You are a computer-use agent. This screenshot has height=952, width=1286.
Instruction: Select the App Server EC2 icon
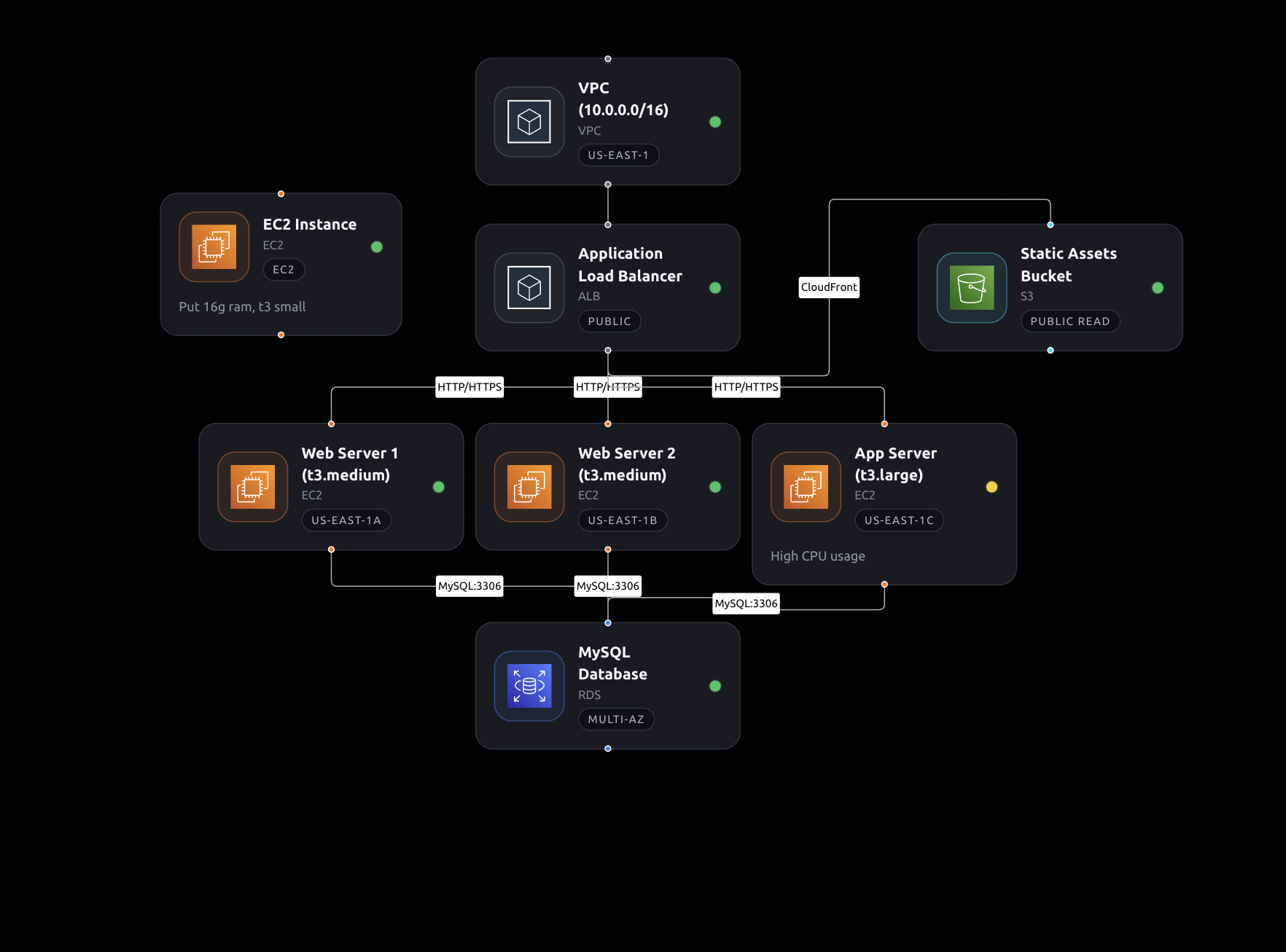click(x=806, y=487)
